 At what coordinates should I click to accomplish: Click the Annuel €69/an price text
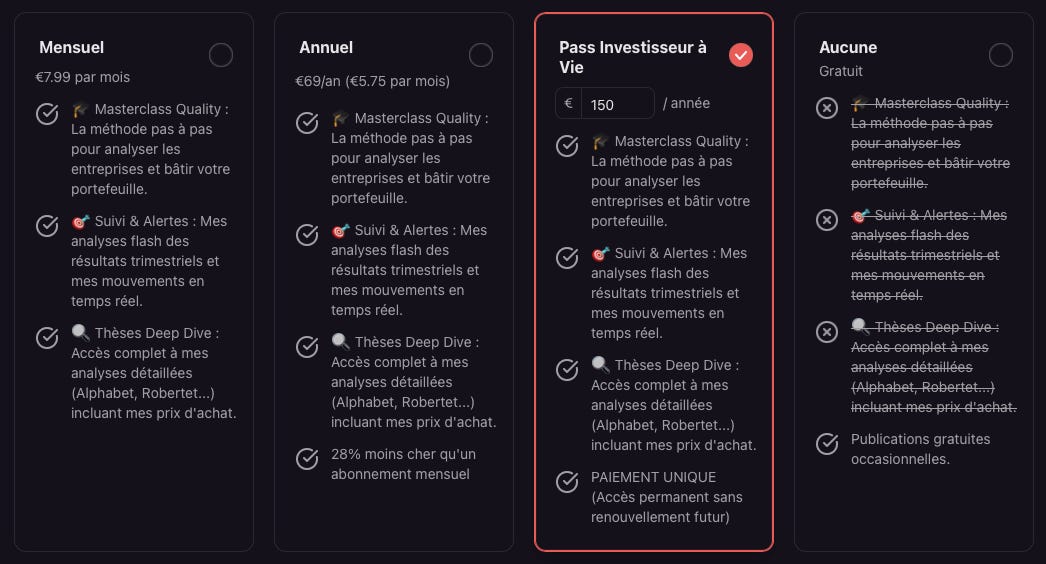click(372, 81)
